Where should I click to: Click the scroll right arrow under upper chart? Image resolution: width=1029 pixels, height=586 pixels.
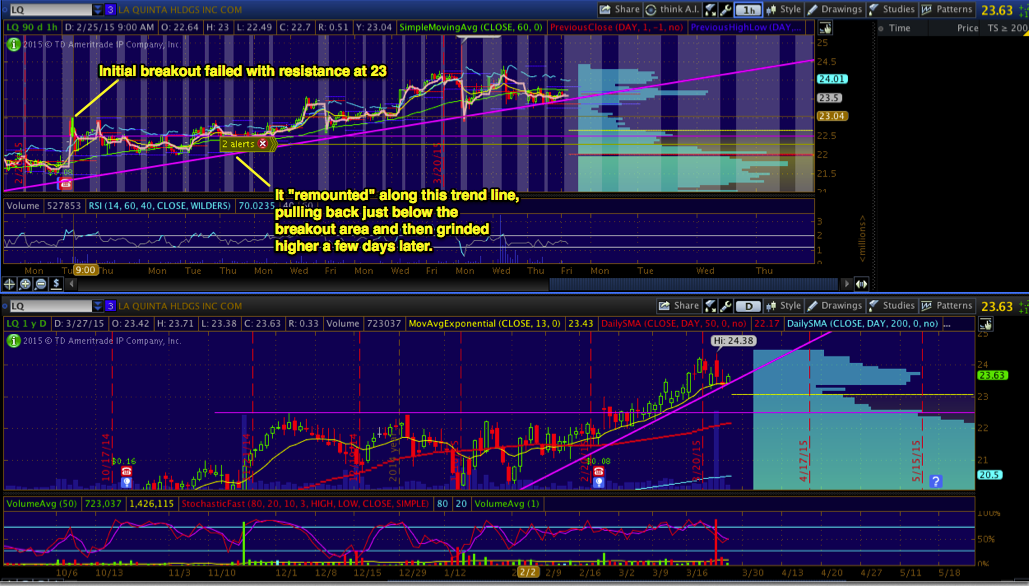click(x=847, y=284)
